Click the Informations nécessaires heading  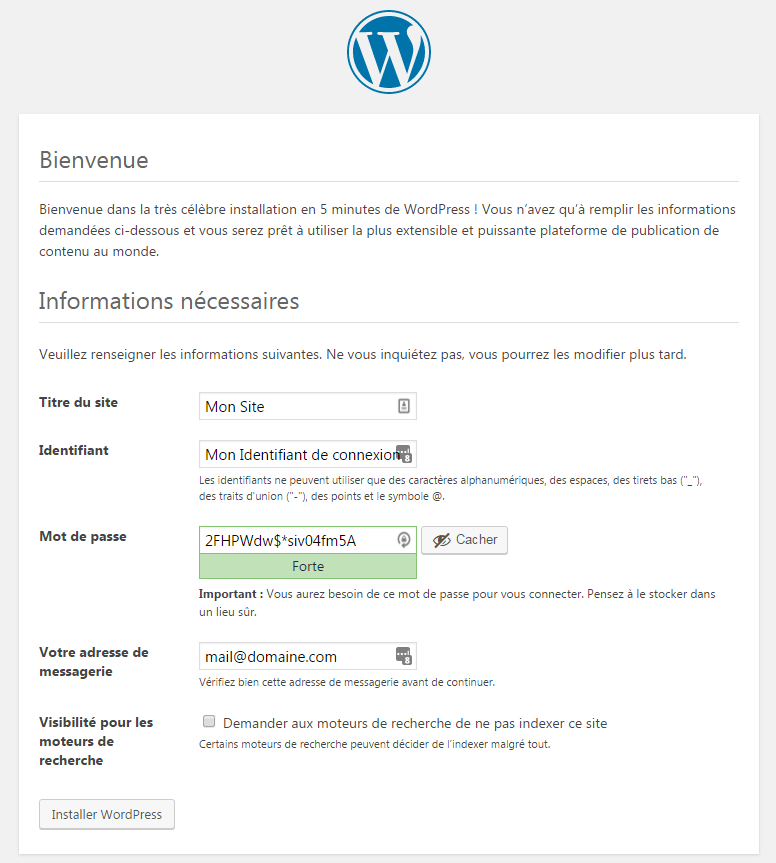point(169,301)
